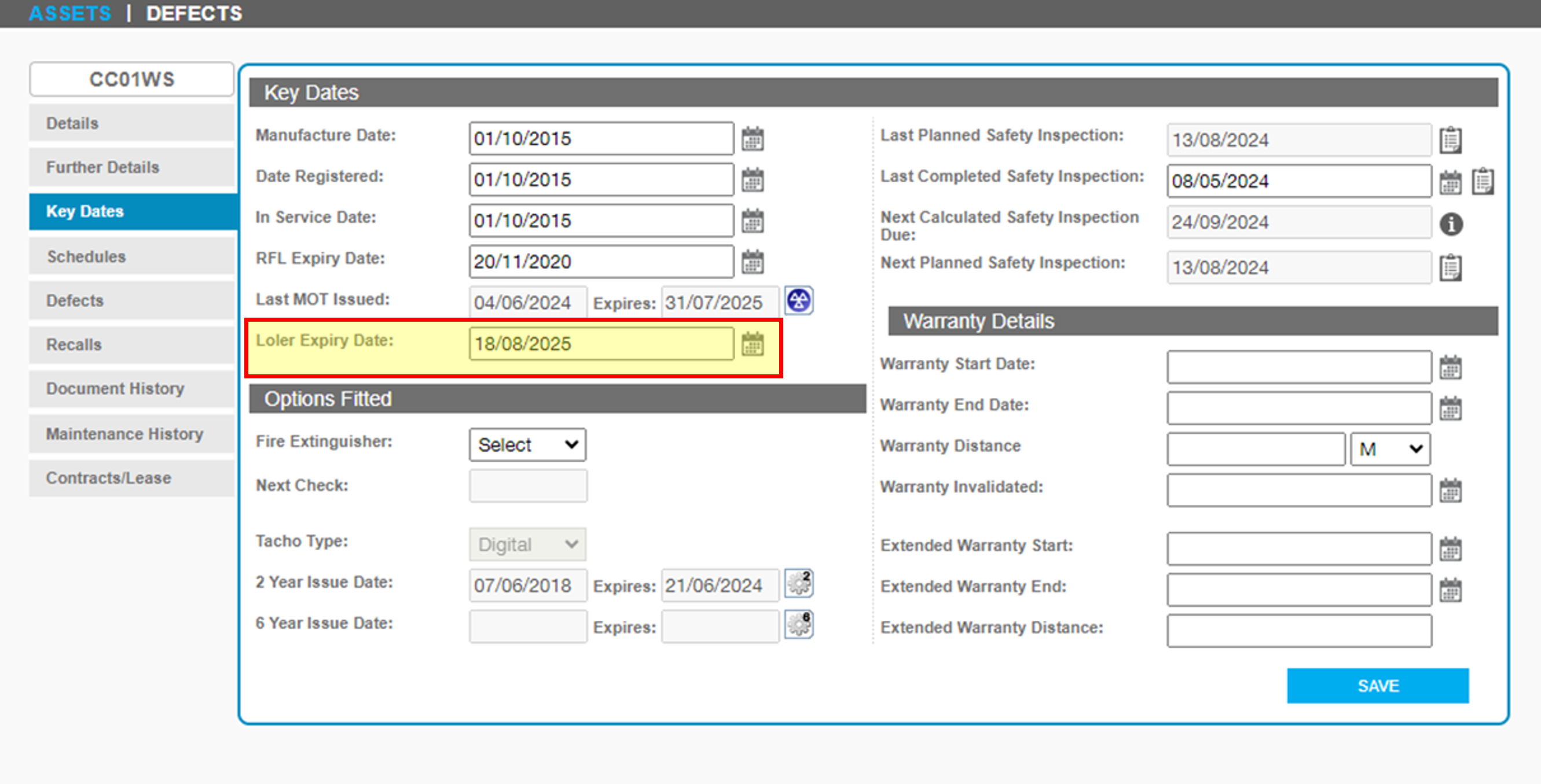Click the 6 Year Issue Date field

point(527,627)
